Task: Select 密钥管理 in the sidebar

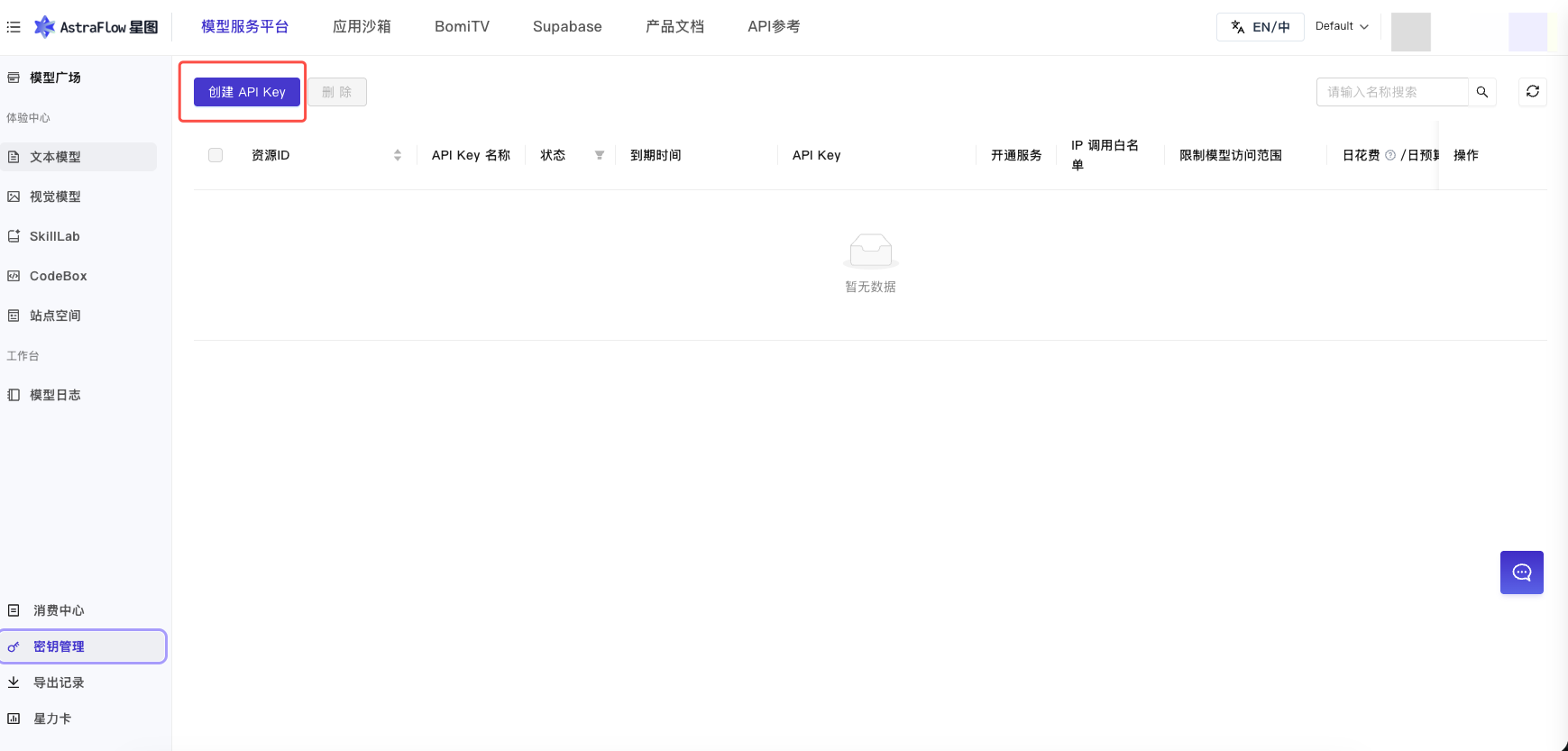Action: [x=83, y=646]
